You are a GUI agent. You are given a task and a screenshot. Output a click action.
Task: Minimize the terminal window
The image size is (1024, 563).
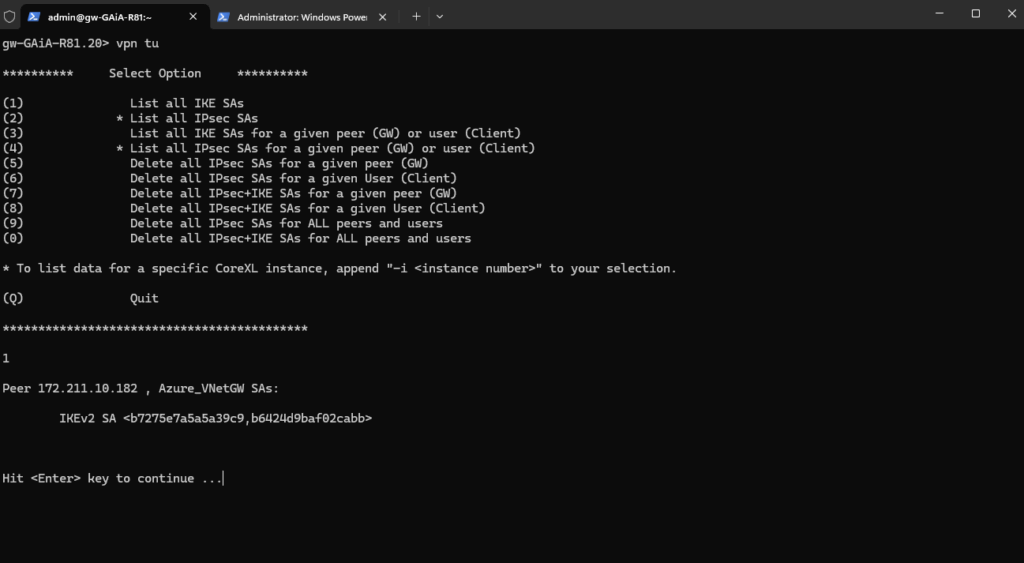[939, 14]
